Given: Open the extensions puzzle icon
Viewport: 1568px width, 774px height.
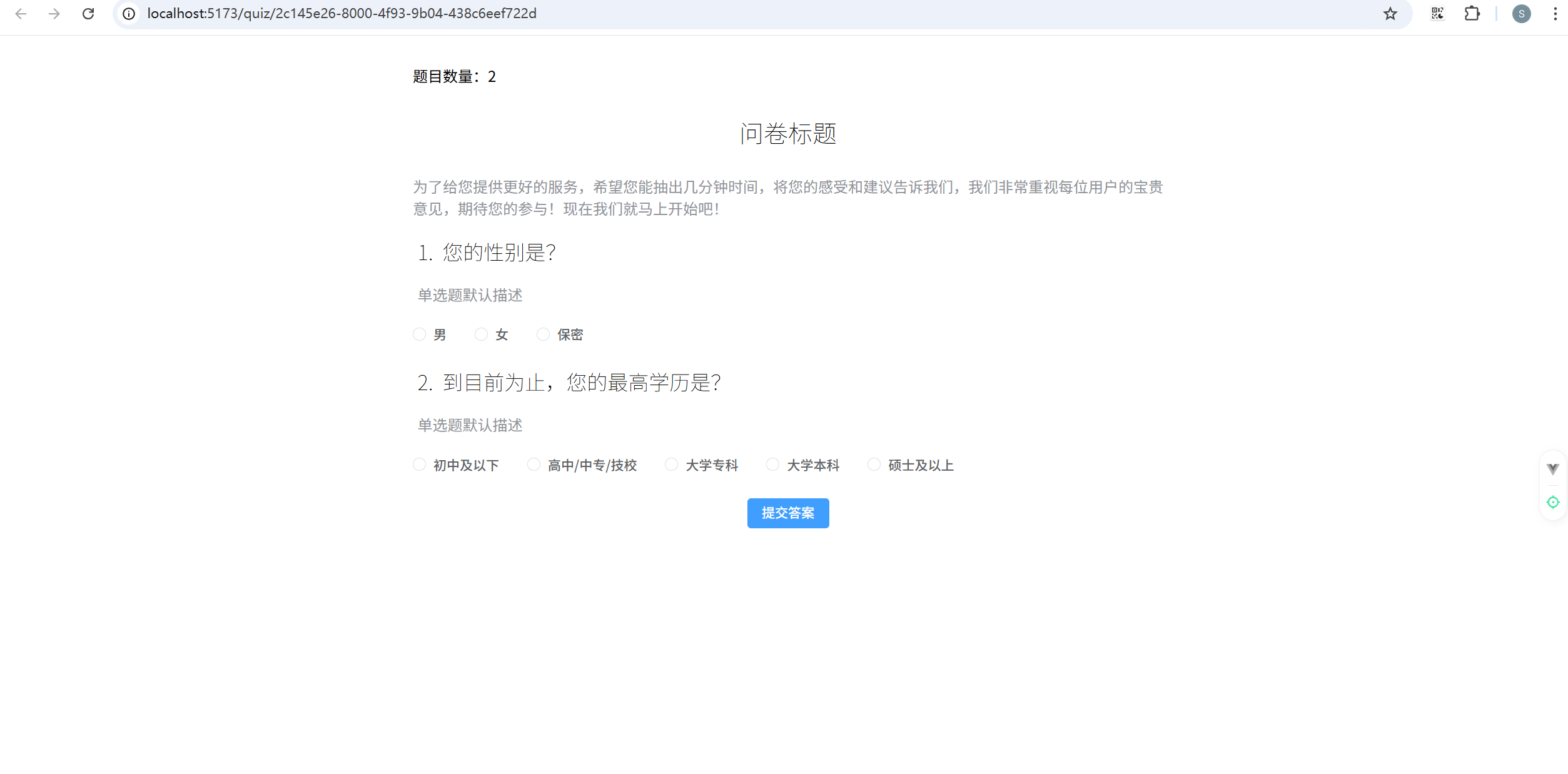Looking at the screenshot, I should 1472,14.
